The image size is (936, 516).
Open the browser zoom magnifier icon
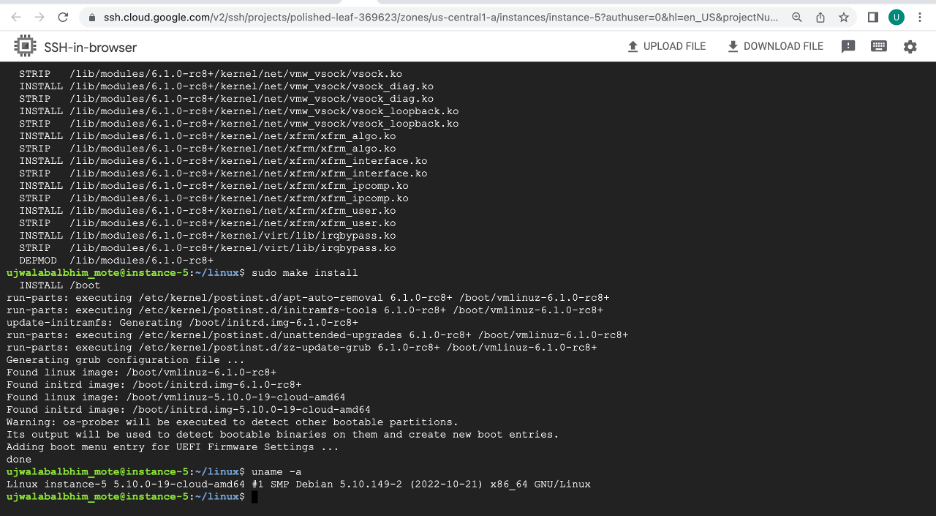coord(797,17)
